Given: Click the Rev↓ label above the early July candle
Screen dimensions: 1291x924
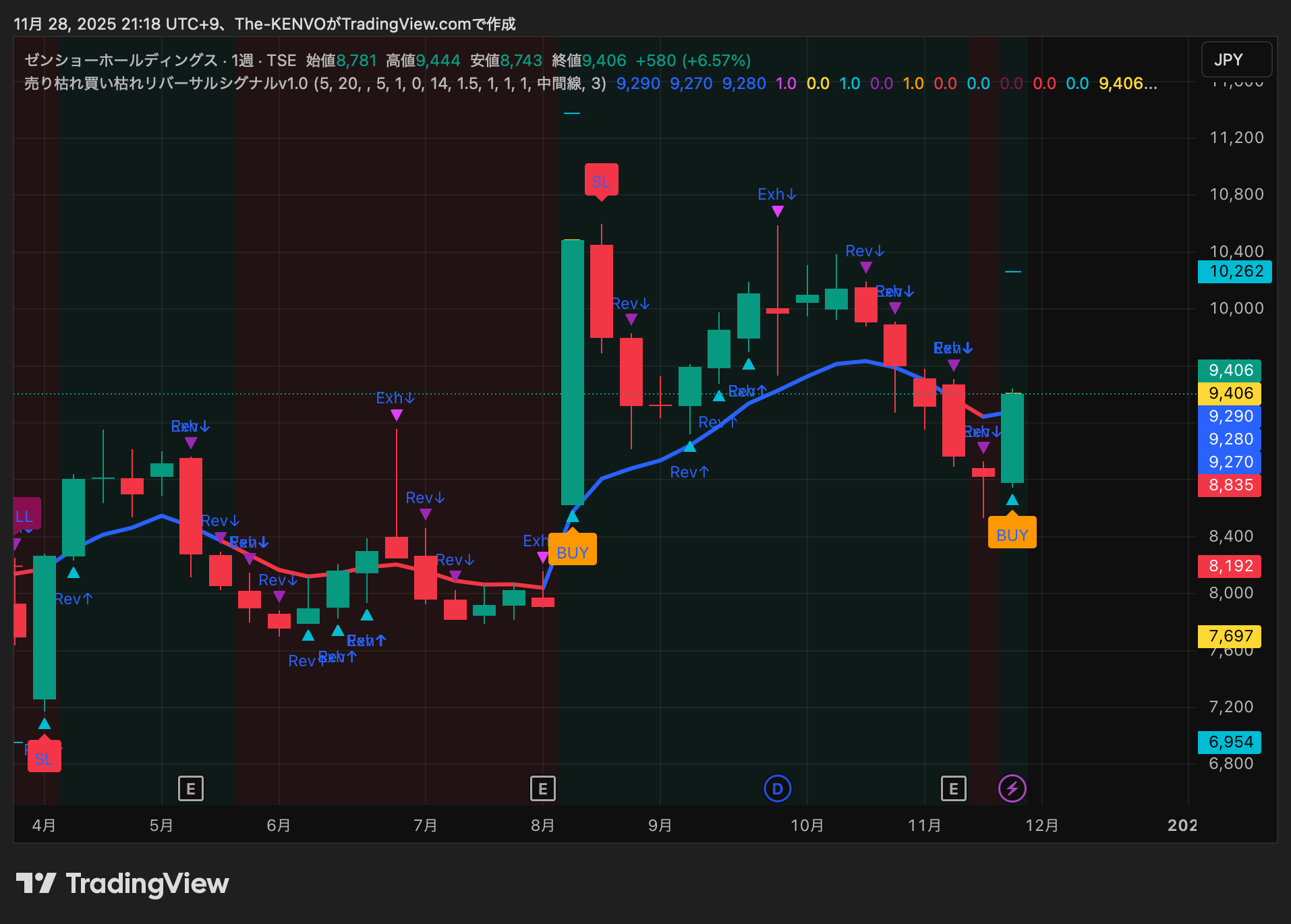Looking at the screenshot, I should coord(426,498).
